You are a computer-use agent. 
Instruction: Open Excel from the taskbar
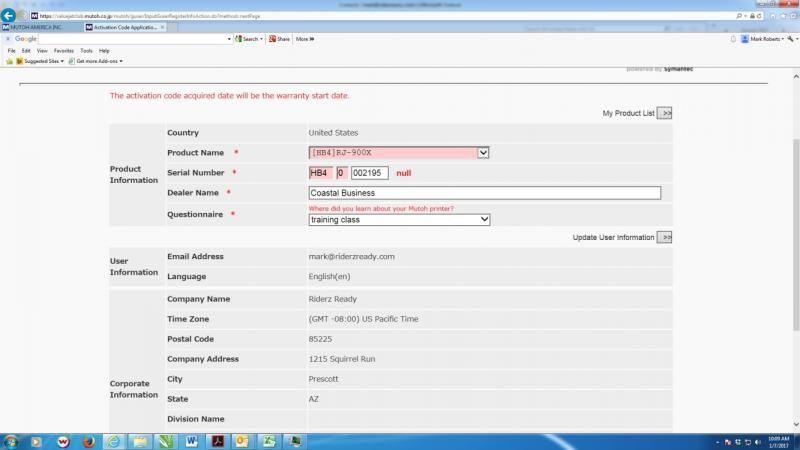click(268, 441)
